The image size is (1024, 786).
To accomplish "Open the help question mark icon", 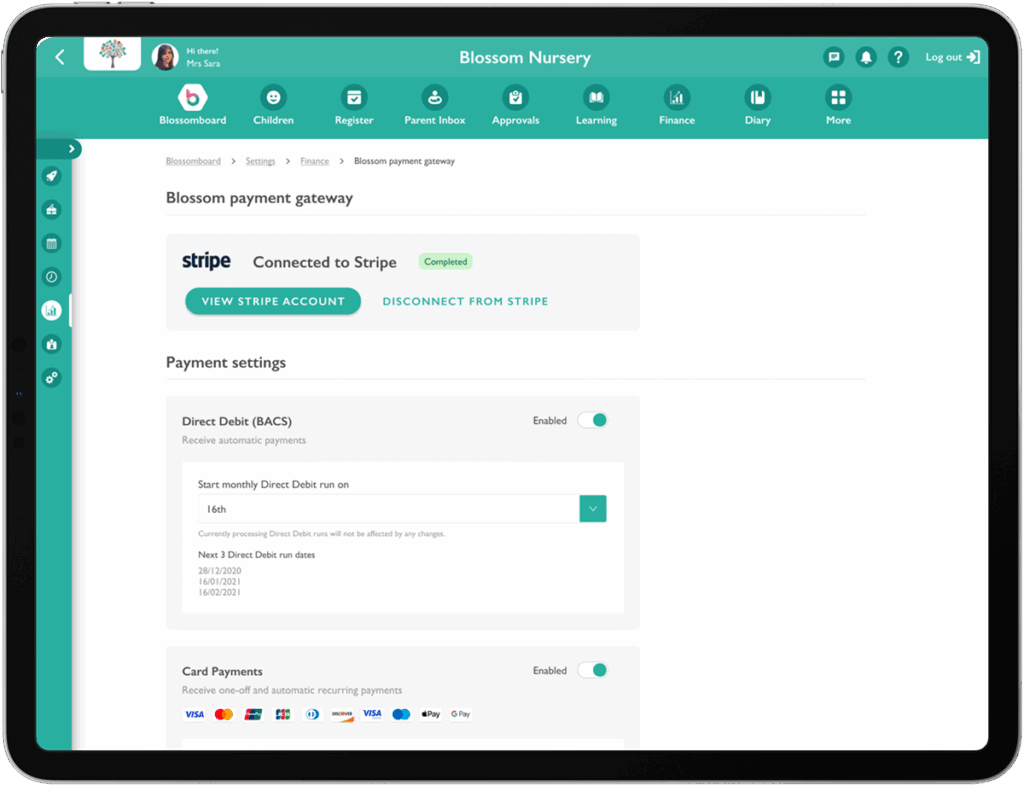I will [x=898, y=57].
